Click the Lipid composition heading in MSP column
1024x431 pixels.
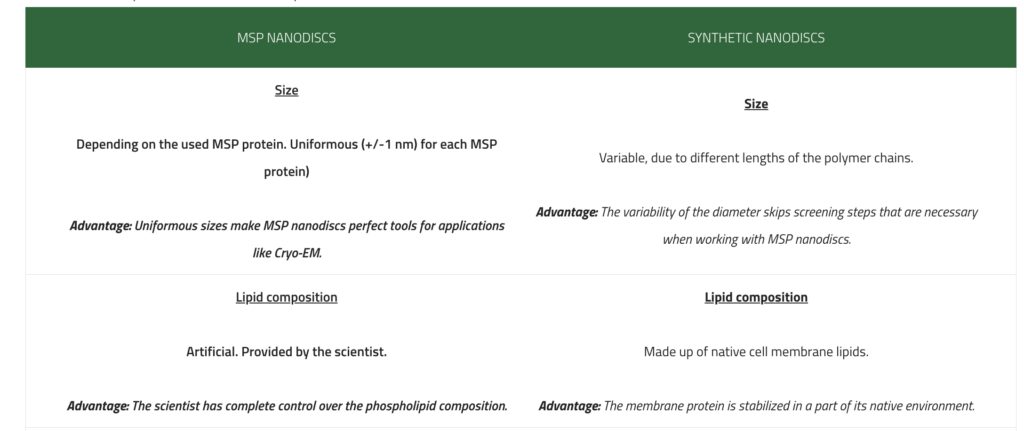(286, 298)
